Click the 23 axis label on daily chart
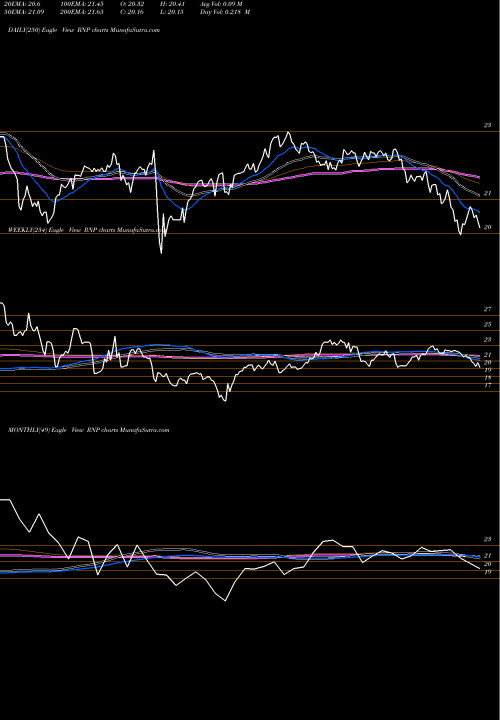Viewport: 500px width, 720px height. pyautogui.click(x=488, y=125)
